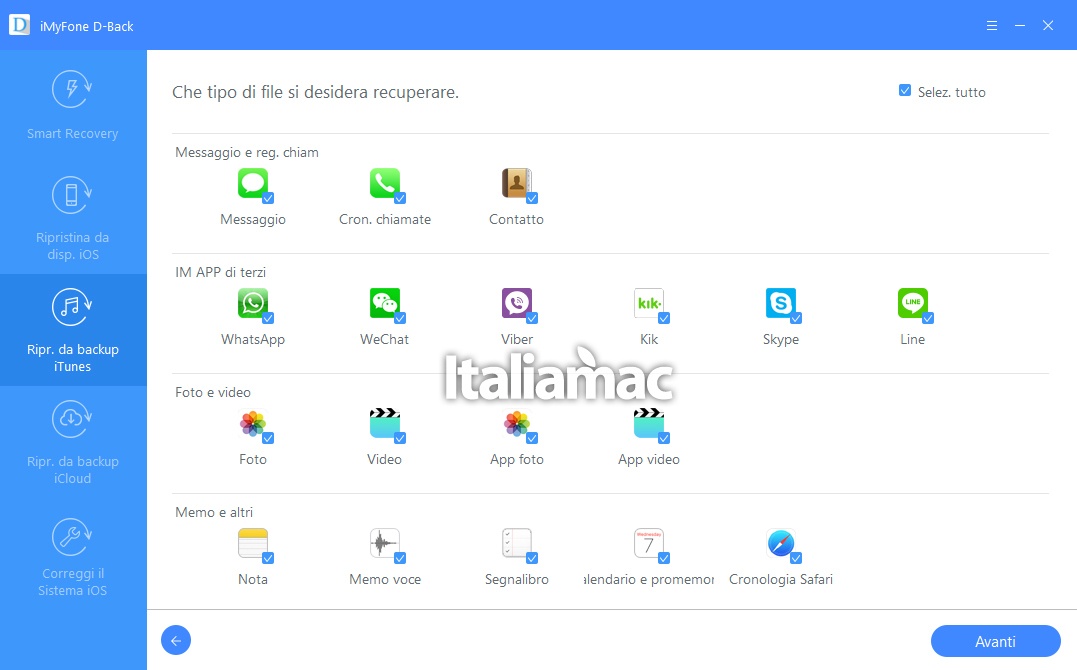The width and height of the screenshot is (1077, 670).
Task: Click the Contatto address book icon
Action: 517,183
